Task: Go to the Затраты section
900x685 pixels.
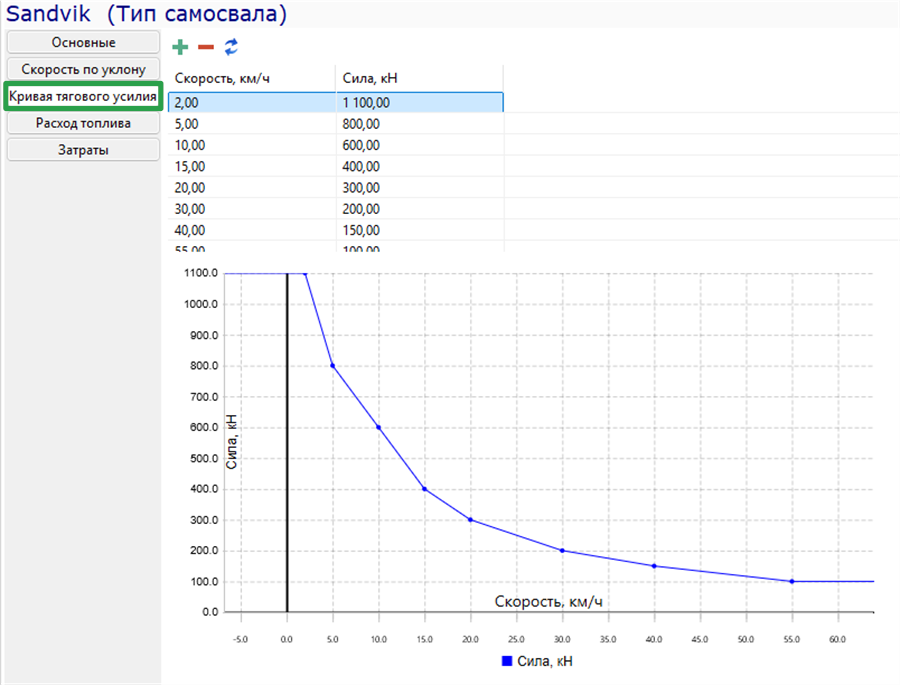Action: pos(83,150)
